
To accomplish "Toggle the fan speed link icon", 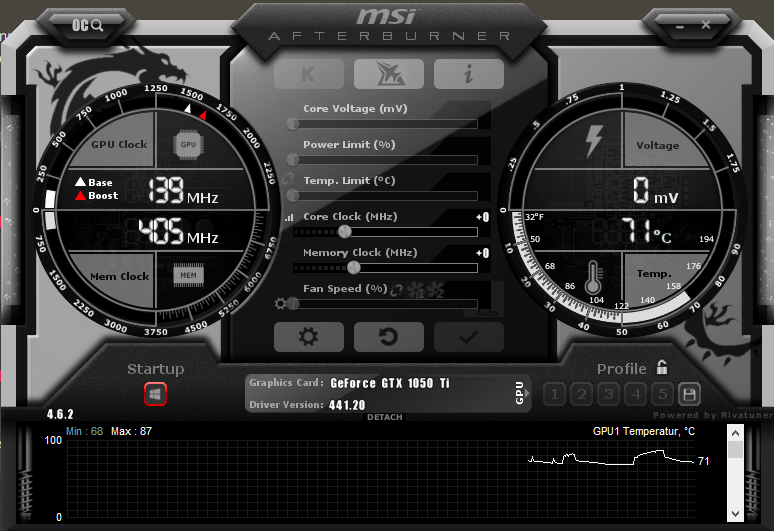I will (396, 290).
